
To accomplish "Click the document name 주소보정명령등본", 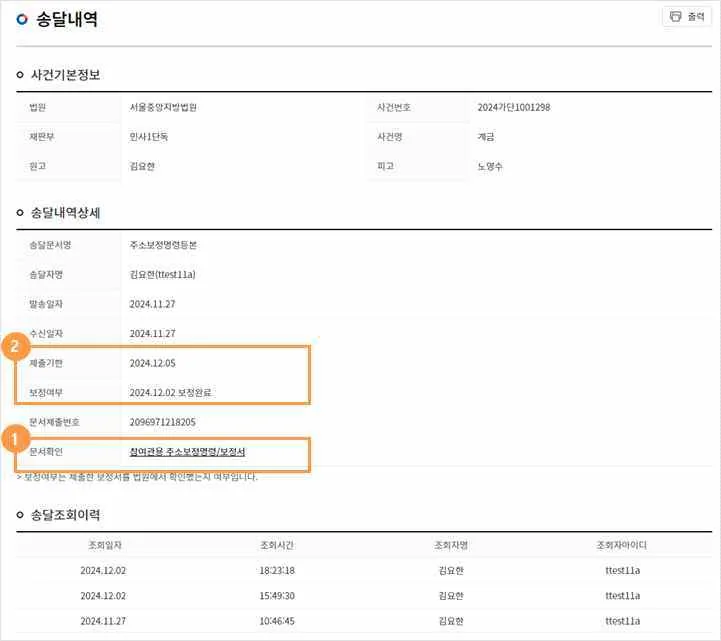I will coord(163,245).
